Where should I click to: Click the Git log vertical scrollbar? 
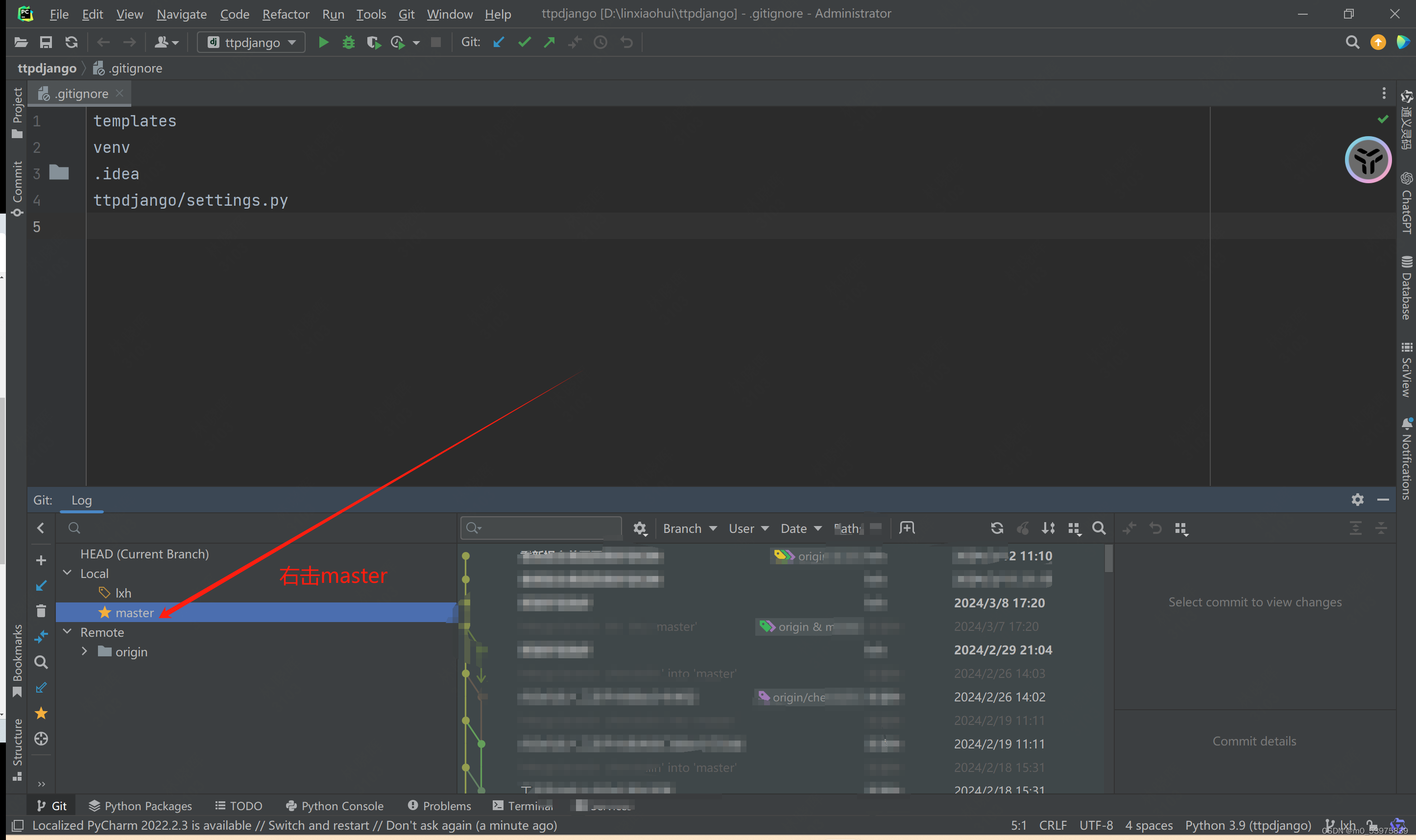pyautogui.click(x=1108, y=559)
